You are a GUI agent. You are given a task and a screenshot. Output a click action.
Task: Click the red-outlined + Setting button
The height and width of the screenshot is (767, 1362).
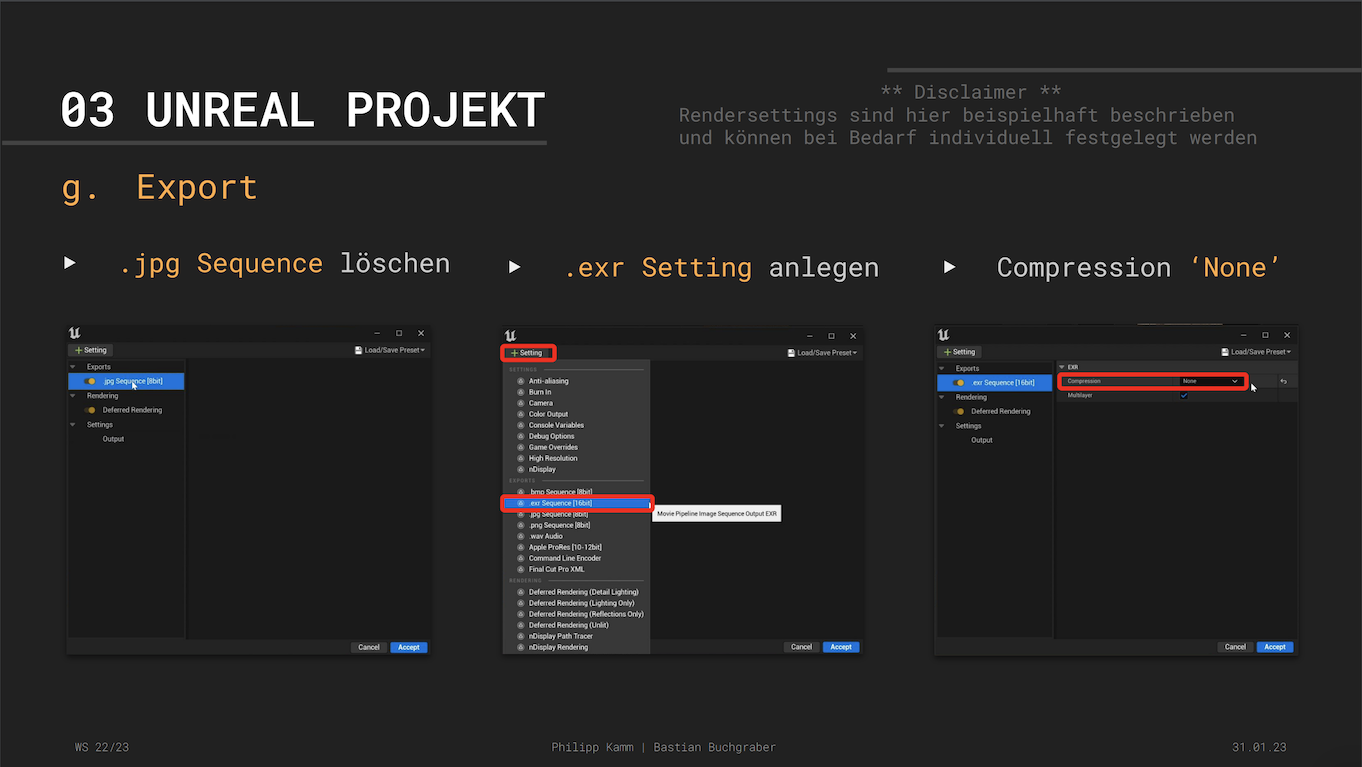527,353
